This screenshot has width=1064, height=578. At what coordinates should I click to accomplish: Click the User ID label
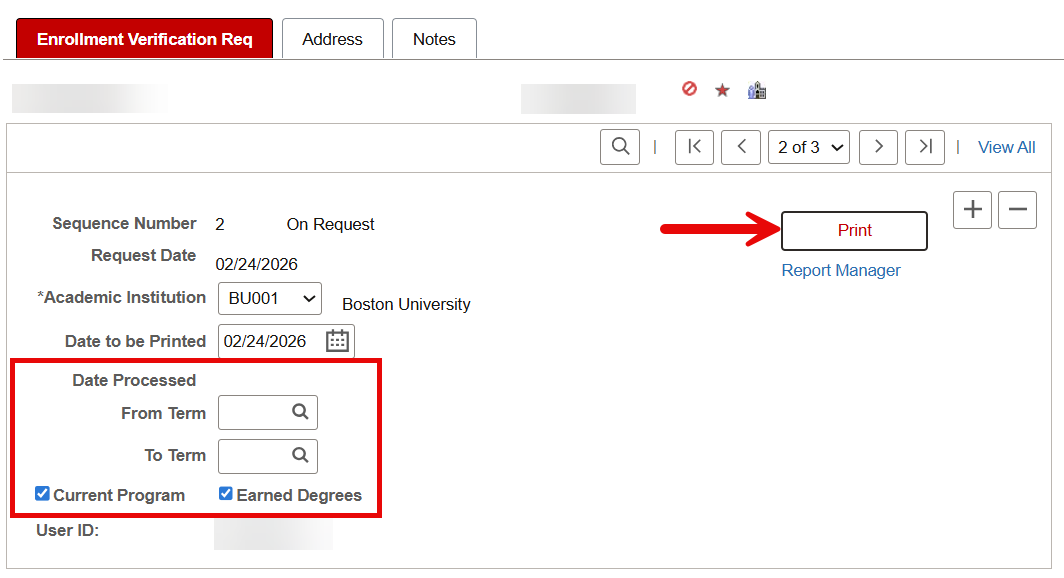tap(68, 530)
